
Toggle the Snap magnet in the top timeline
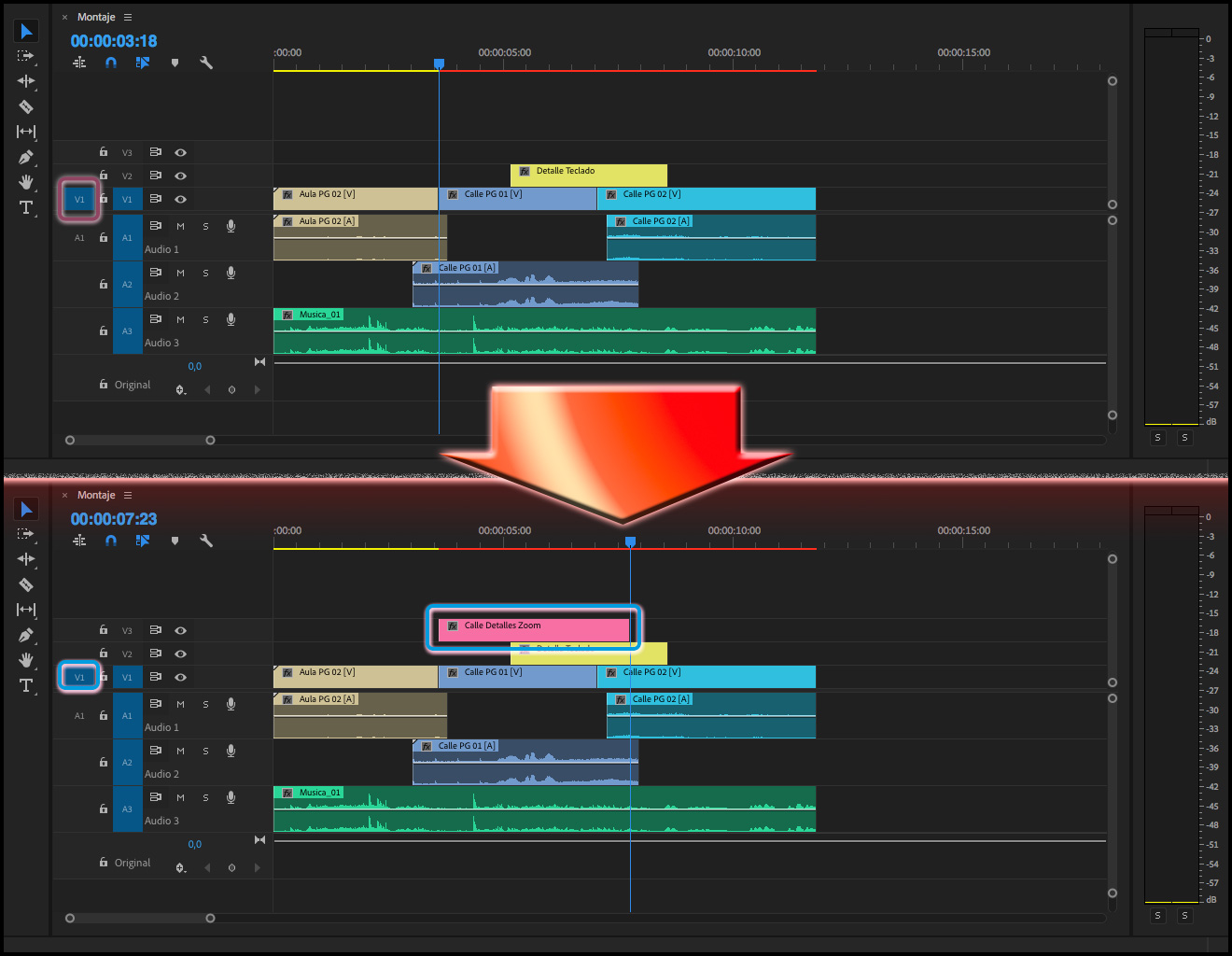(x=111, y=63)
